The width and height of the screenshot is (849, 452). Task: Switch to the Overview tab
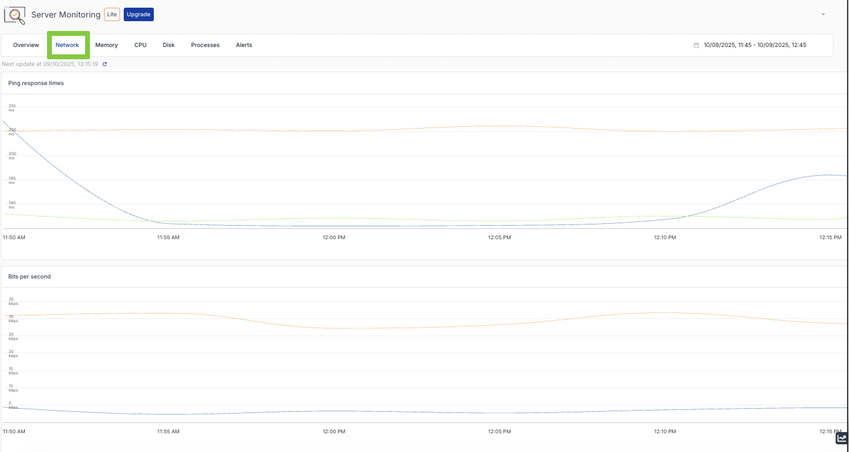tap(26, 45)
